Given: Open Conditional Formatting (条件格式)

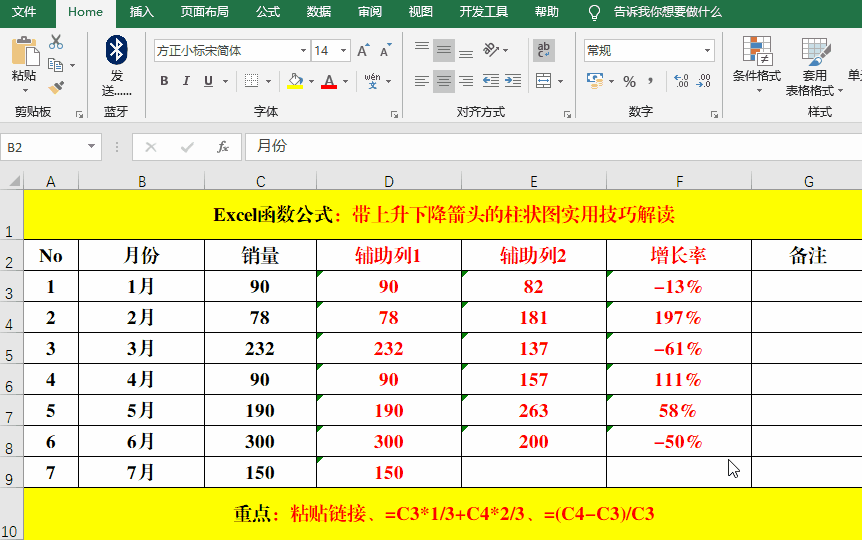Looking at the screenshot, I should coord(757,63).
